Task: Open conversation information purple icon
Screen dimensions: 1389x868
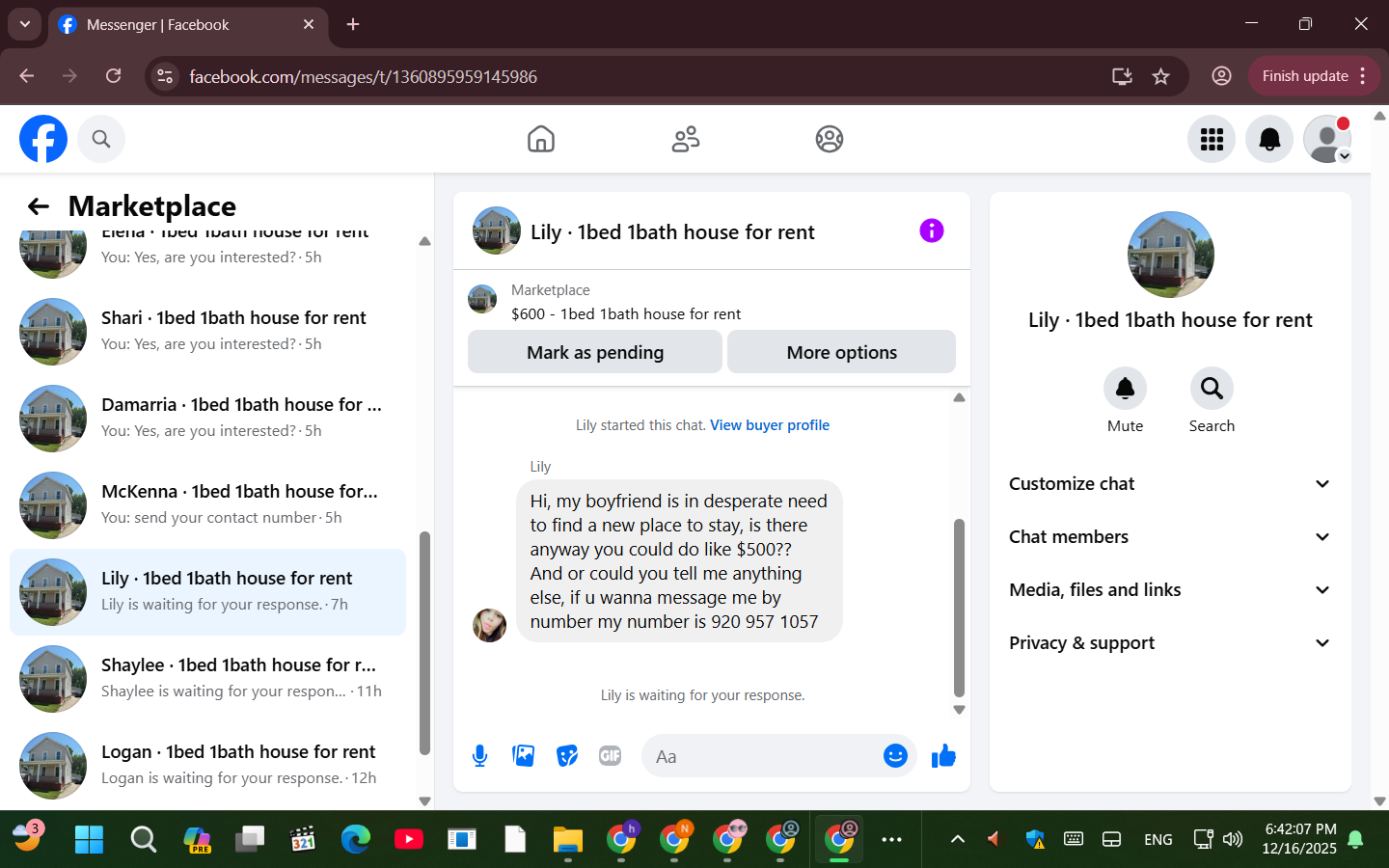Action: tap(931, 231)
